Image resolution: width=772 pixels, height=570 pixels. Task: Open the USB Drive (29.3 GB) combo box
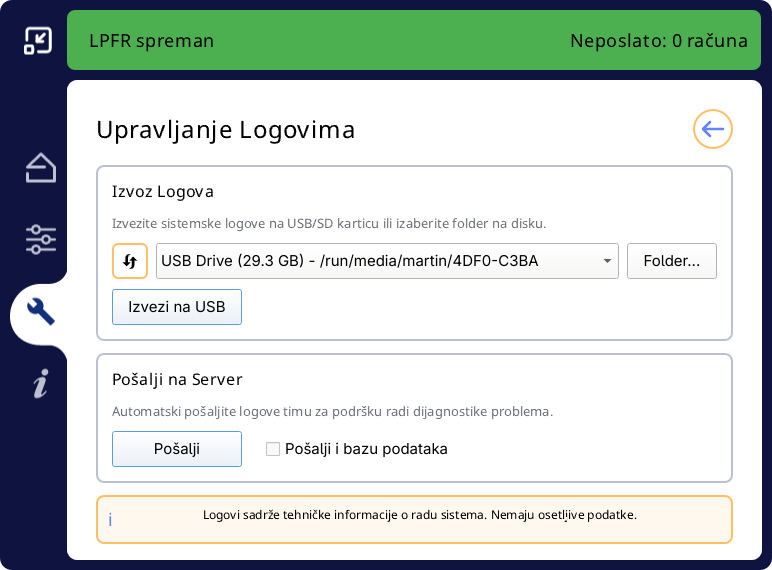coord(380,261)
